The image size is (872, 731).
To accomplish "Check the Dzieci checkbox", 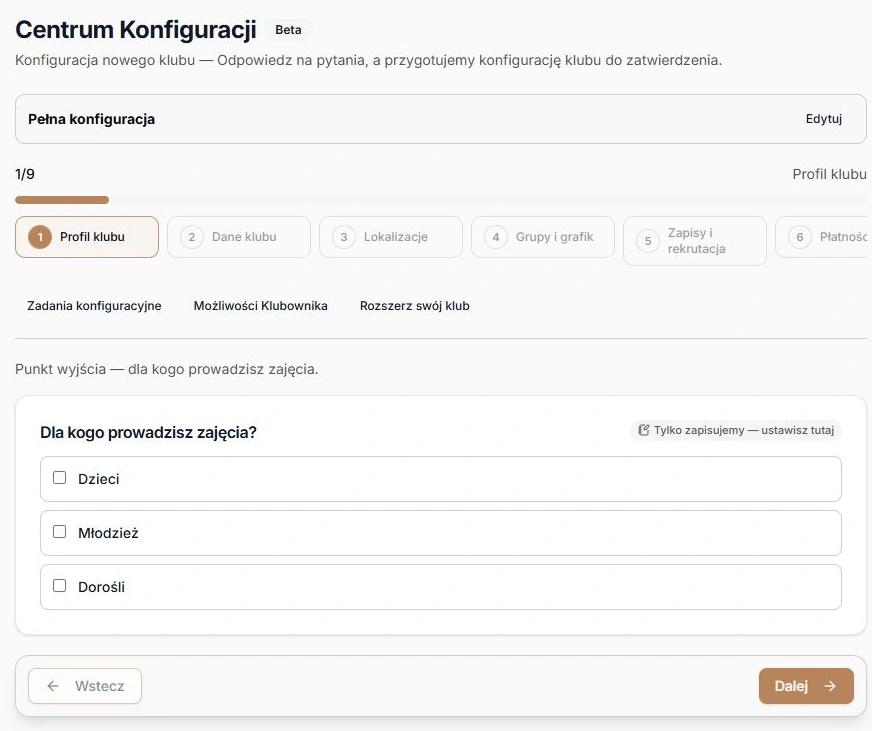I will point(60,478).
